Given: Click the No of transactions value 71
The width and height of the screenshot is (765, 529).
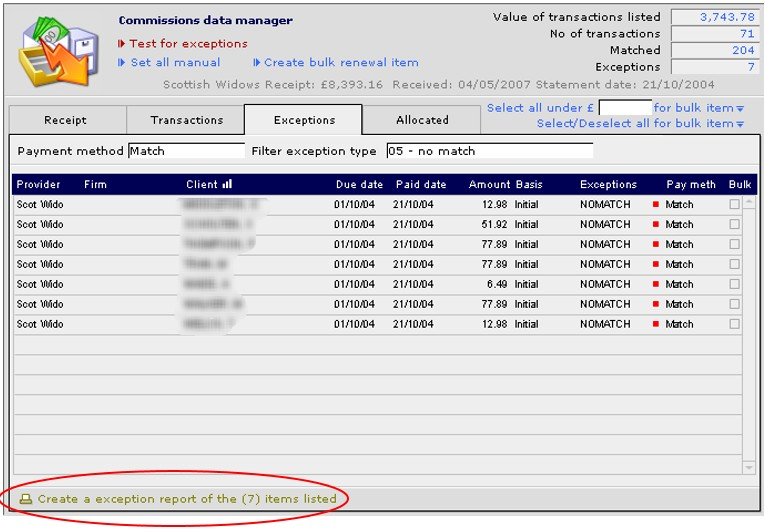Looking at the screenshot, I should (715, 34).
